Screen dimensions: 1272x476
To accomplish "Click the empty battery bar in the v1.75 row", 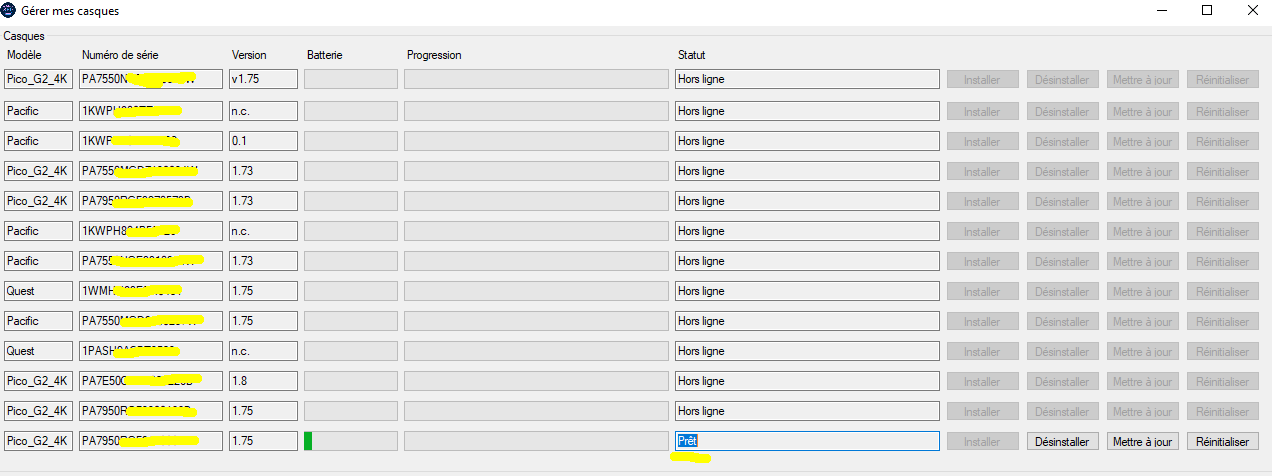I will point(351,79).
